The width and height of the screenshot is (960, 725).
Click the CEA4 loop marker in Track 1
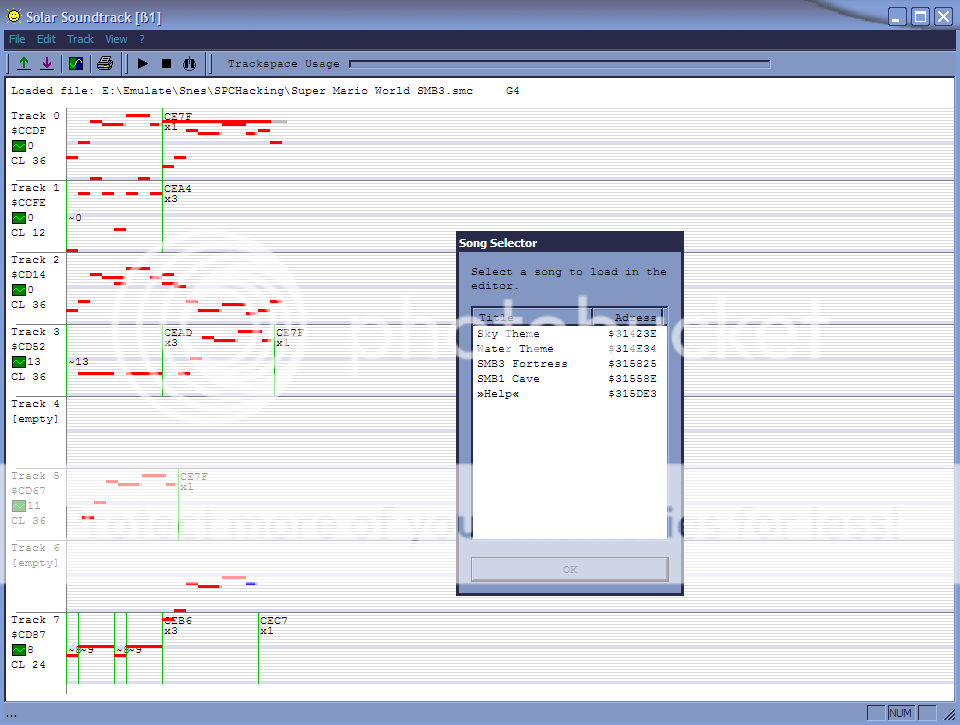tap(177, 188)
